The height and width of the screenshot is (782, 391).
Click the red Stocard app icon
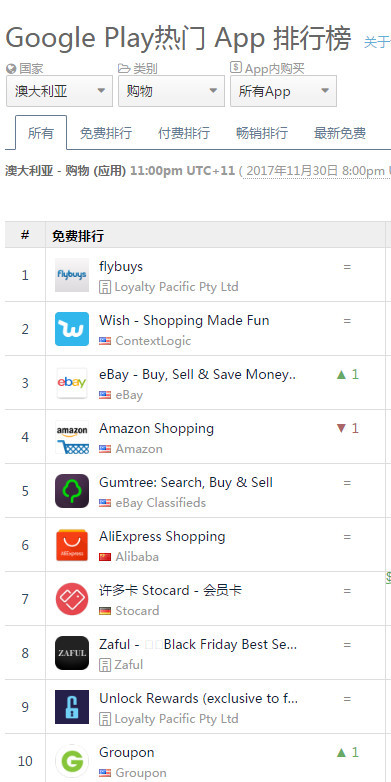[x=72, y=598]
